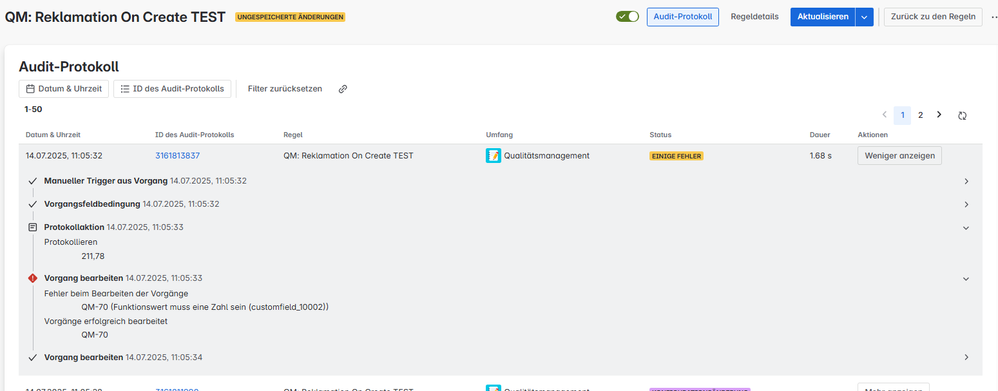Screen dimensions: 998x391
Task: Click checkmark beside Vorgangsfeldbedingung
Action: tap(33, 204)
